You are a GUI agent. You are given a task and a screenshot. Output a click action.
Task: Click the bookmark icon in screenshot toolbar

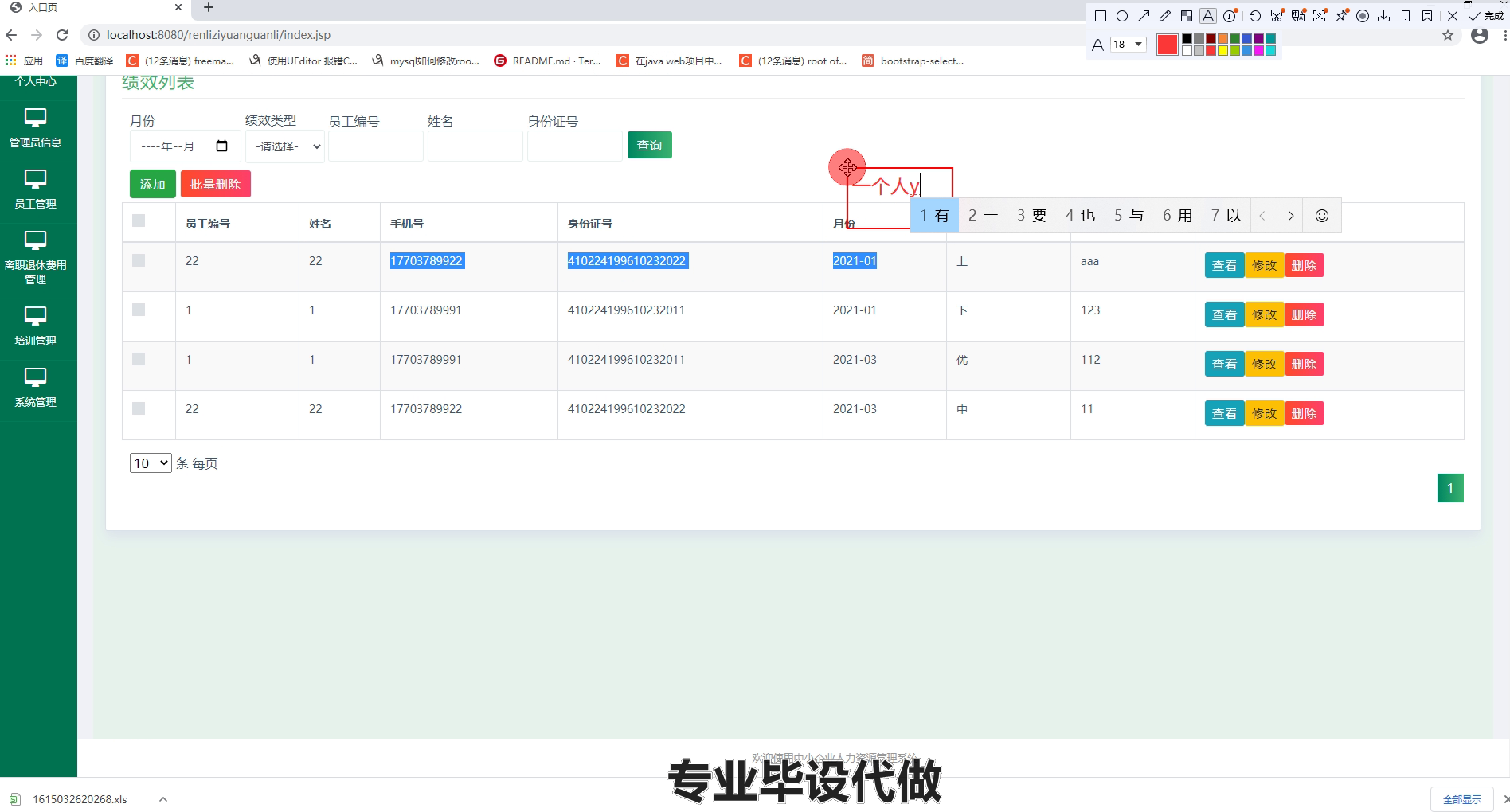1427,16
